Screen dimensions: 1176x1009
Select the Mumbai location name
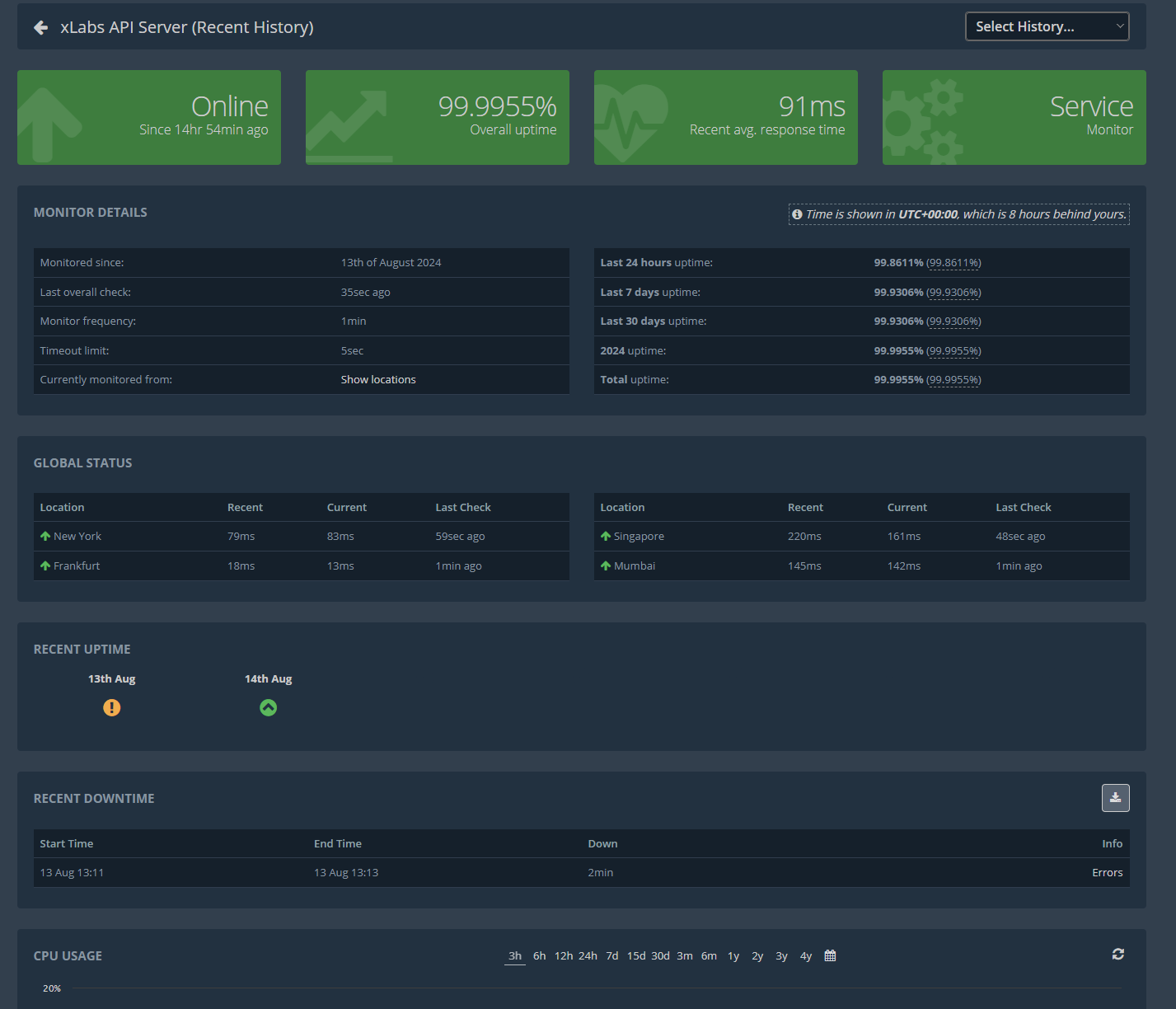[635, 566]
